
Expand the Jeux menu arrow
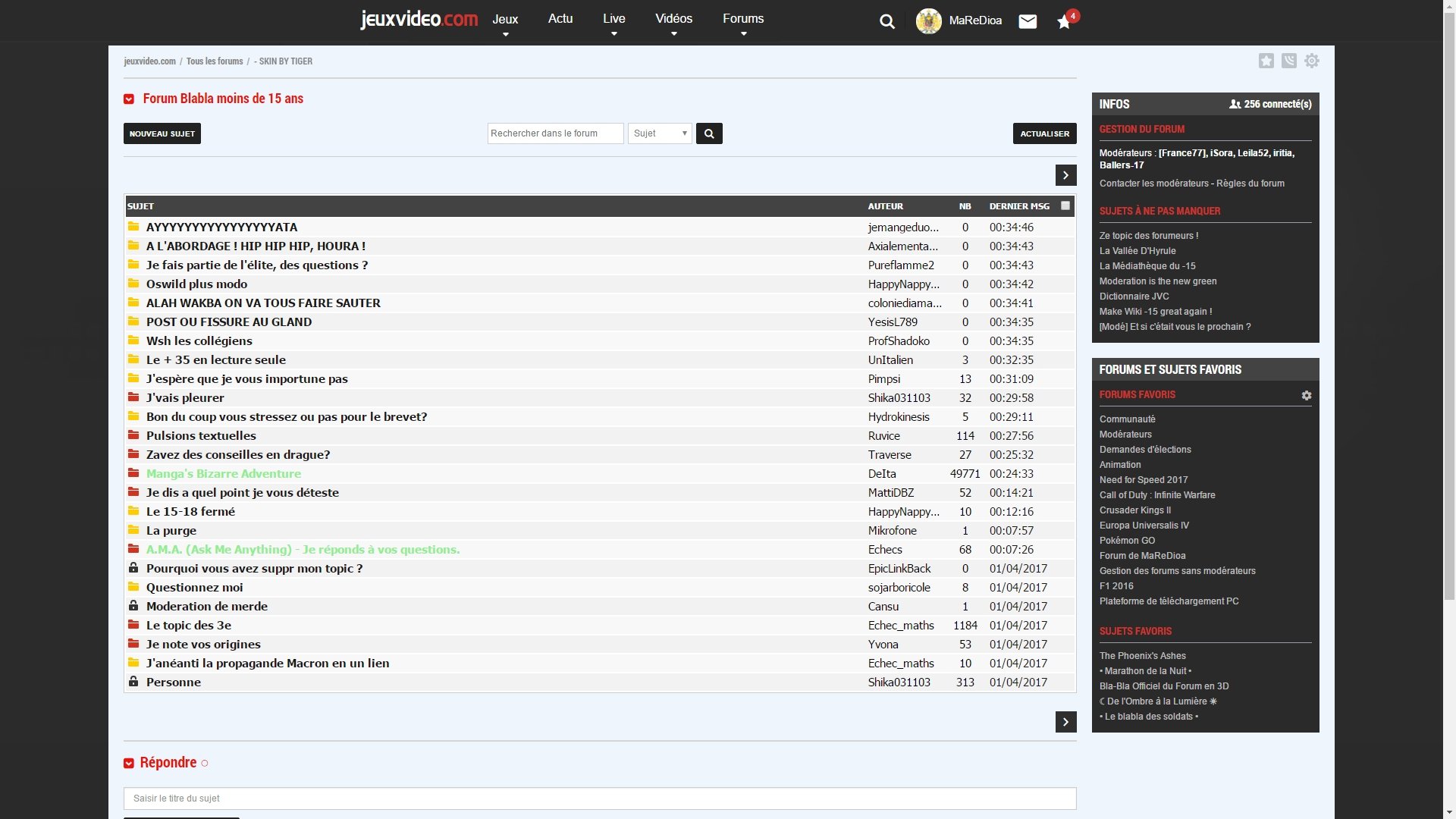[505, 34]
